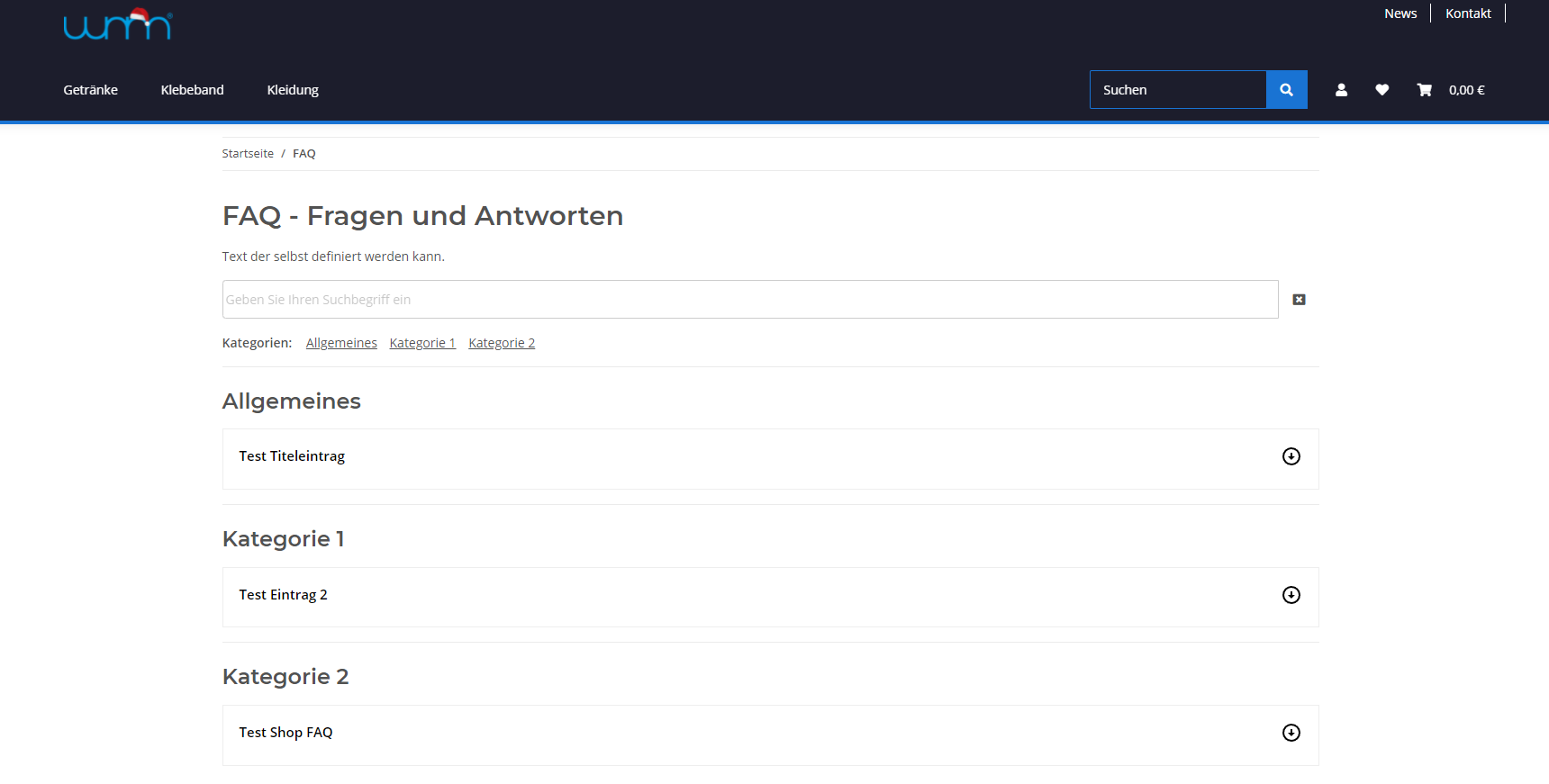Open the wishlist heart icon
The width and height of the screenshot is (1549, 784).
pos(1381,90)
